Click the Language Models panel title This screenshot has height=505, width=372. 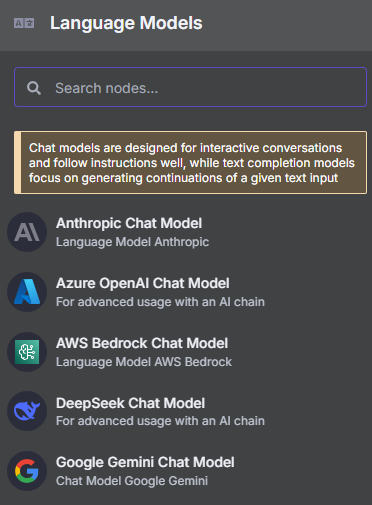tap(126, 23)
